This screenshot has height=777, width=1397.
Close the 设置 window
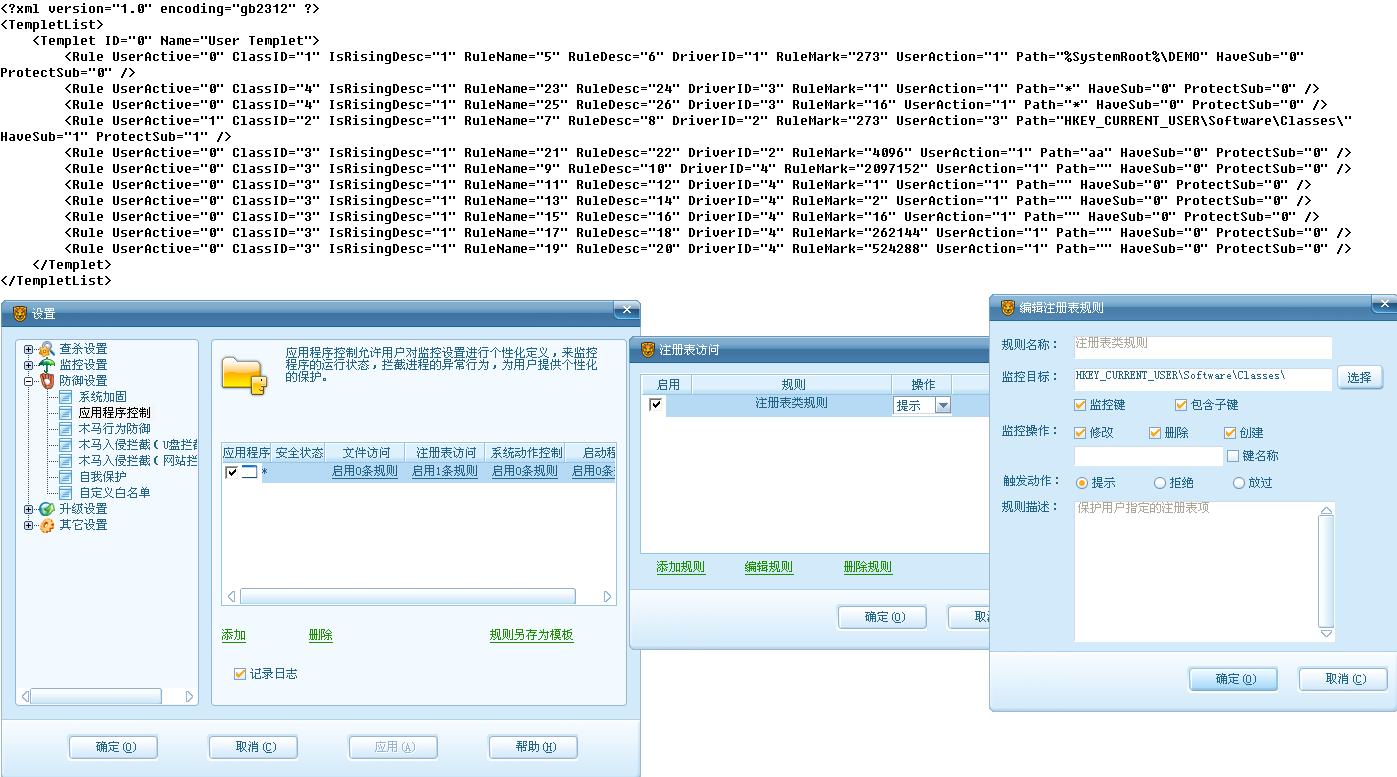click(x=627, y=310)
